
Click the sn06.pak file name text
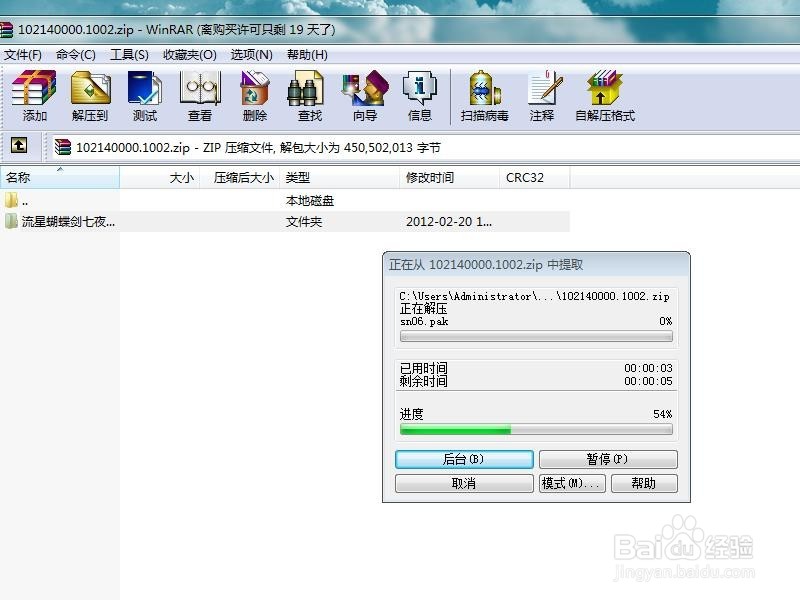click(424, 321)
